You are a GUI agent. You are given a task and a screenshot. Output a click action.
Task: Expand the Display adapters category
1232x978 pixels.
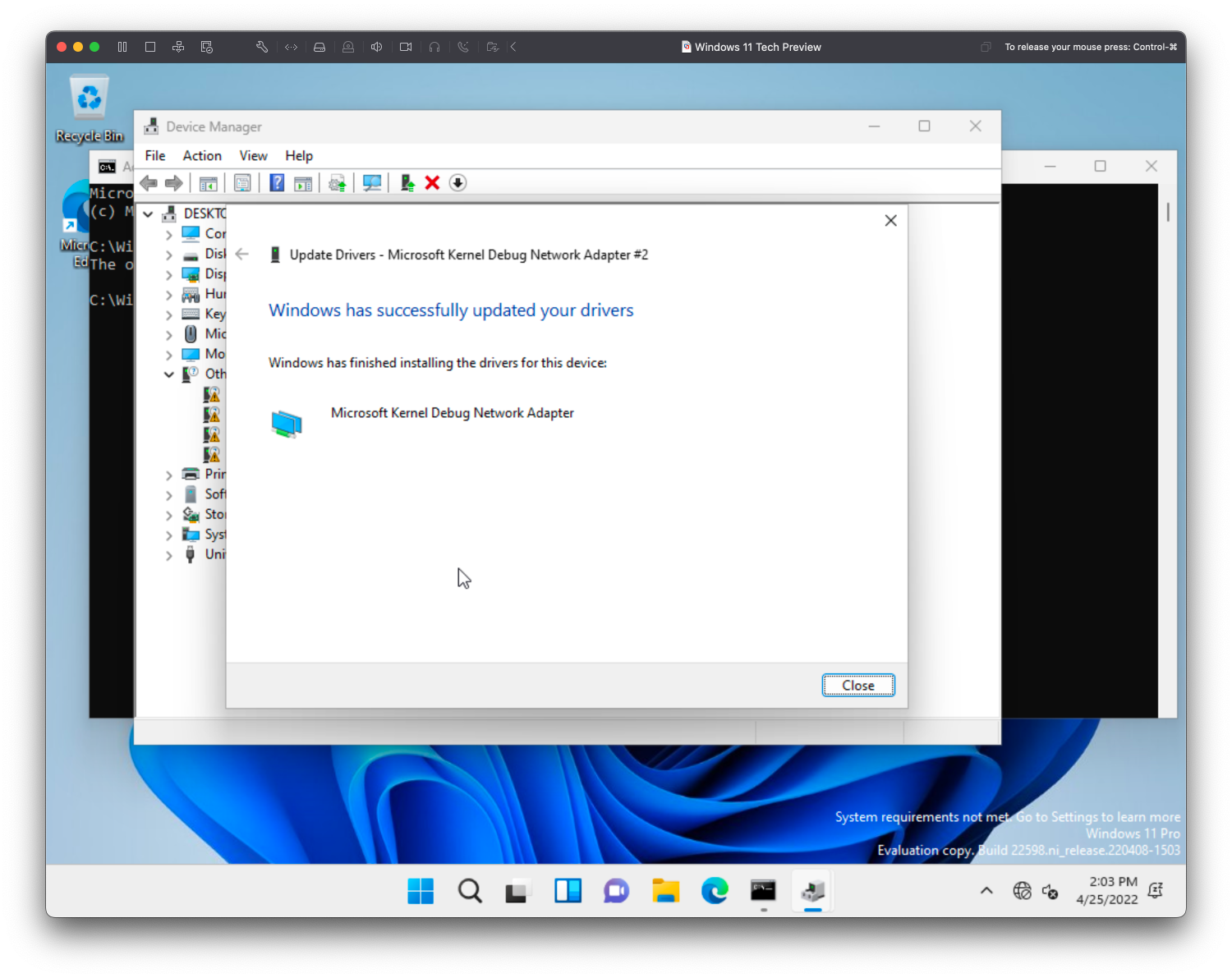(x=169, y=275)
